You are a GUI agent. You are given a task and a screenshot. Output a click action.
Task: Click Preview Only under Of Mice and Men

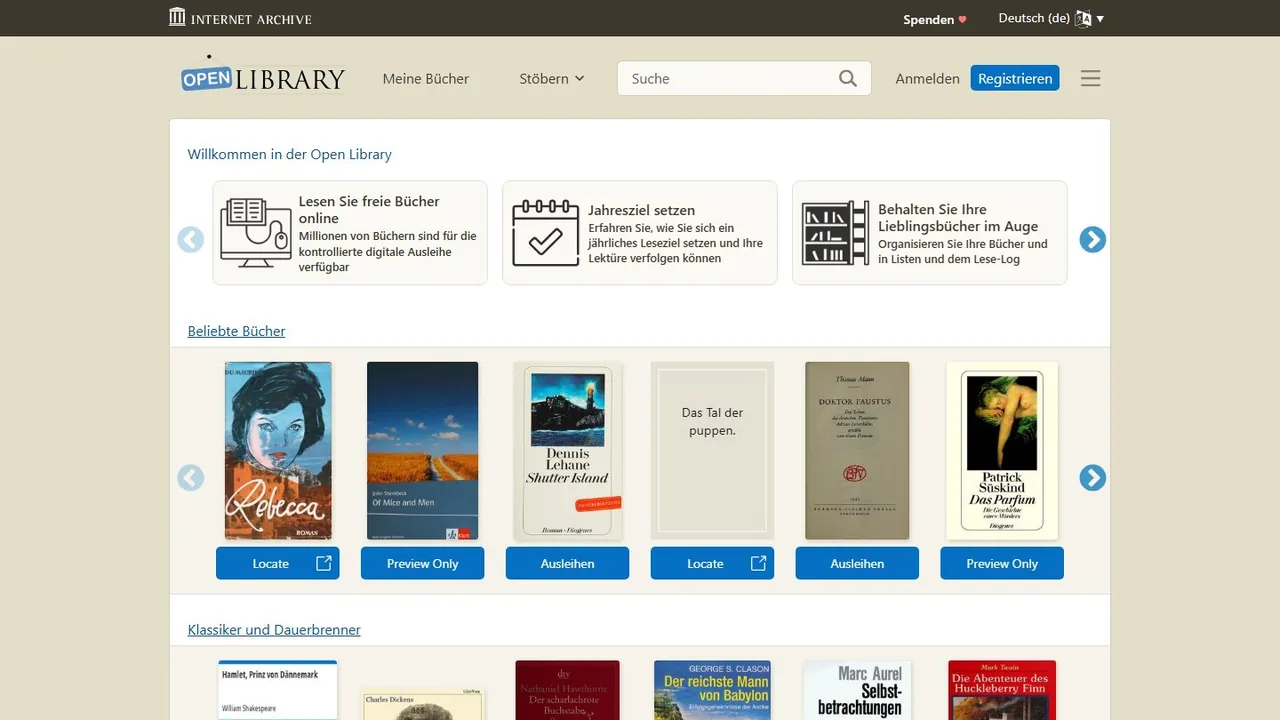coord(422,563)
